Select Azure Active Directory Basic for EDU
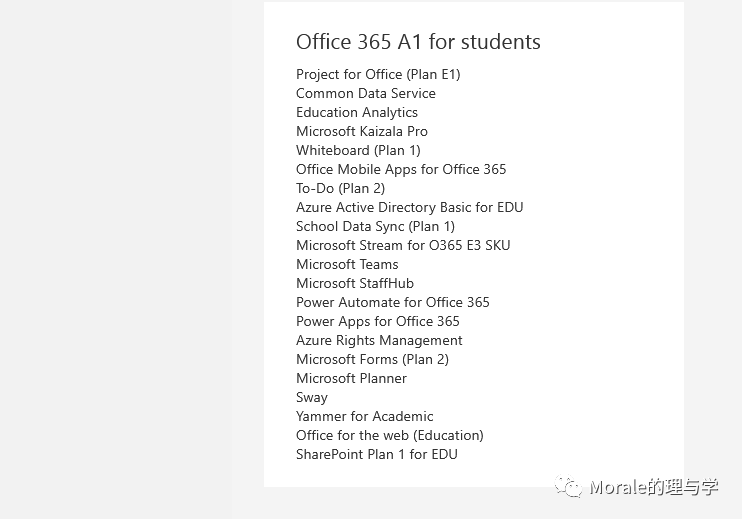Screen dimensions: 742x519 tap(410, 207)
